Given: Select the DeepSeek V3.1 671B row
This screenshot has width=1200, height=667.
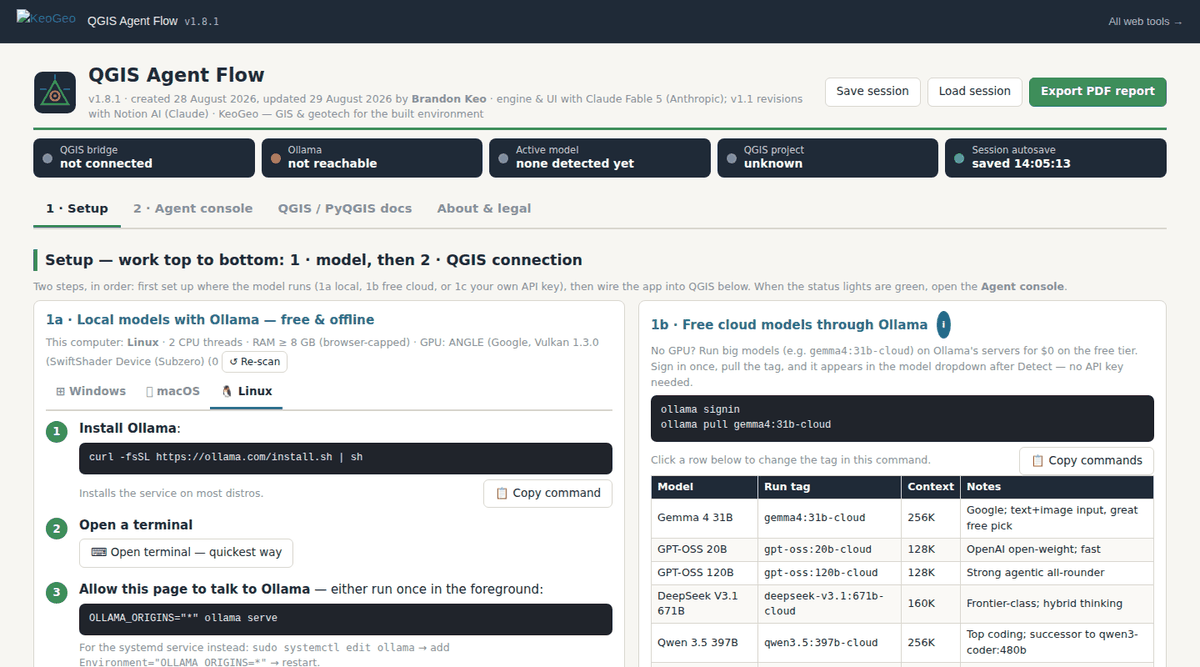Looking at the screenshot, I should [902, 604].
